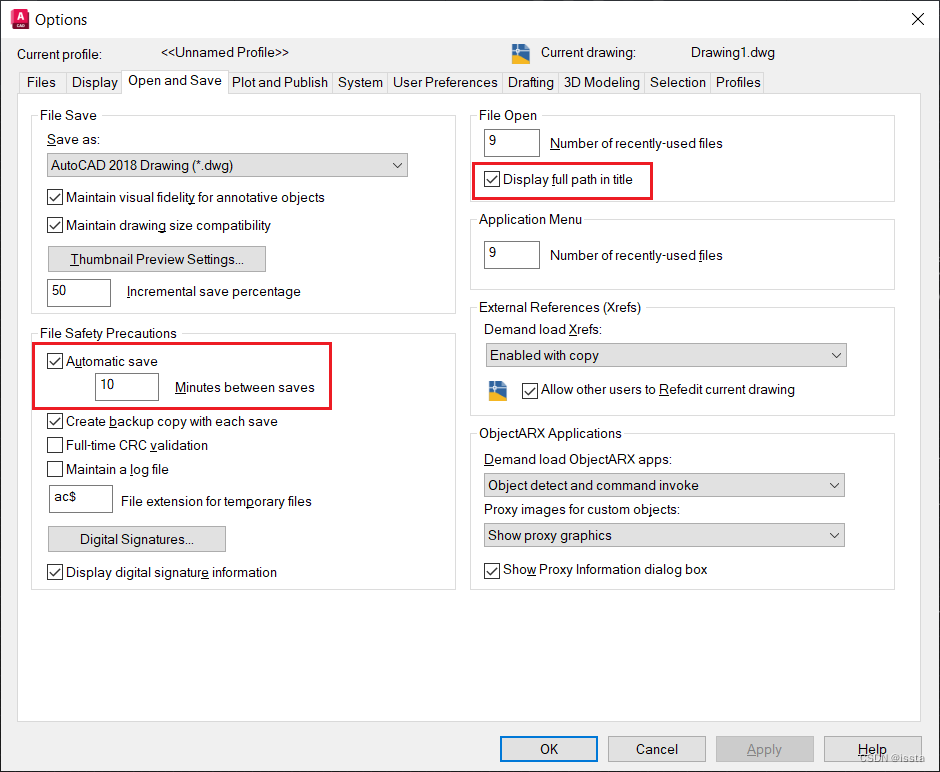Image resolution: width=940 pixels, height=772 pixels.
Task: Go to Plot and Publish tab
Action: 280,83
